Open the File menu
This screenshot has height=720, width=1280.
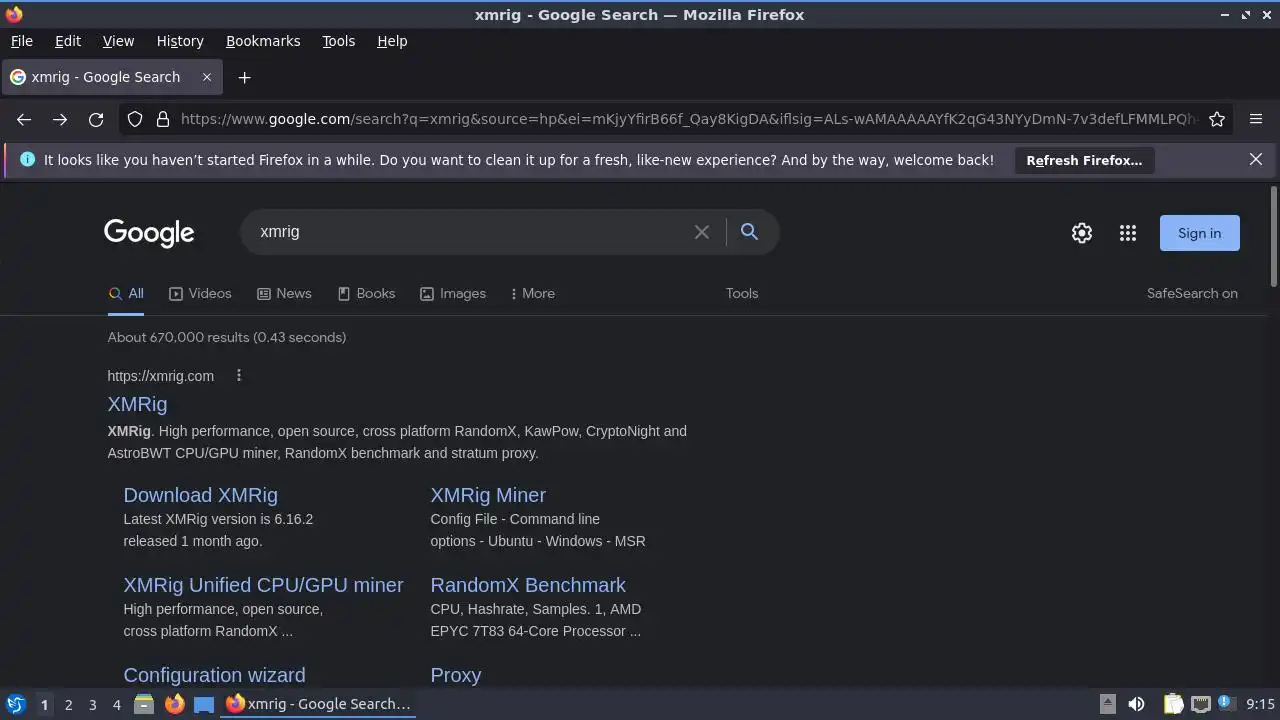pos(21,41)
